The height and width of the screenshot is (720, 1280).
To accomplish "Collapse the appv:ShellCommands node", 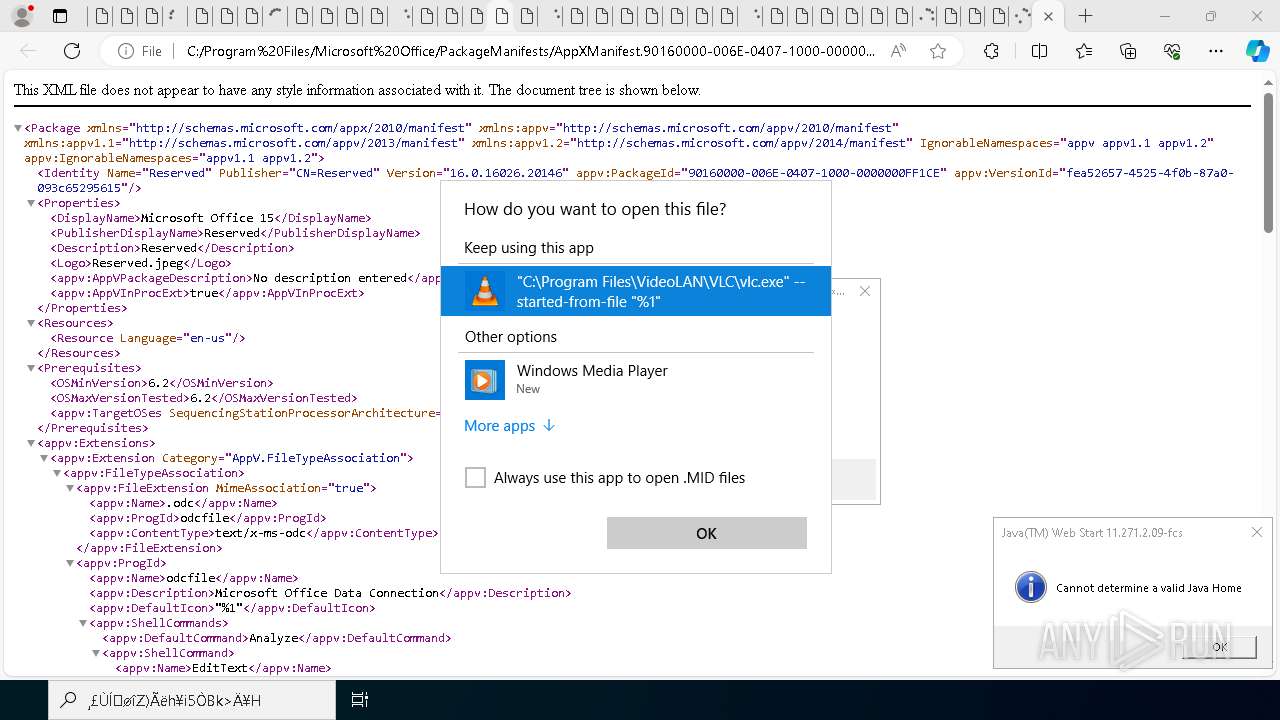I will tap(83, 623).
